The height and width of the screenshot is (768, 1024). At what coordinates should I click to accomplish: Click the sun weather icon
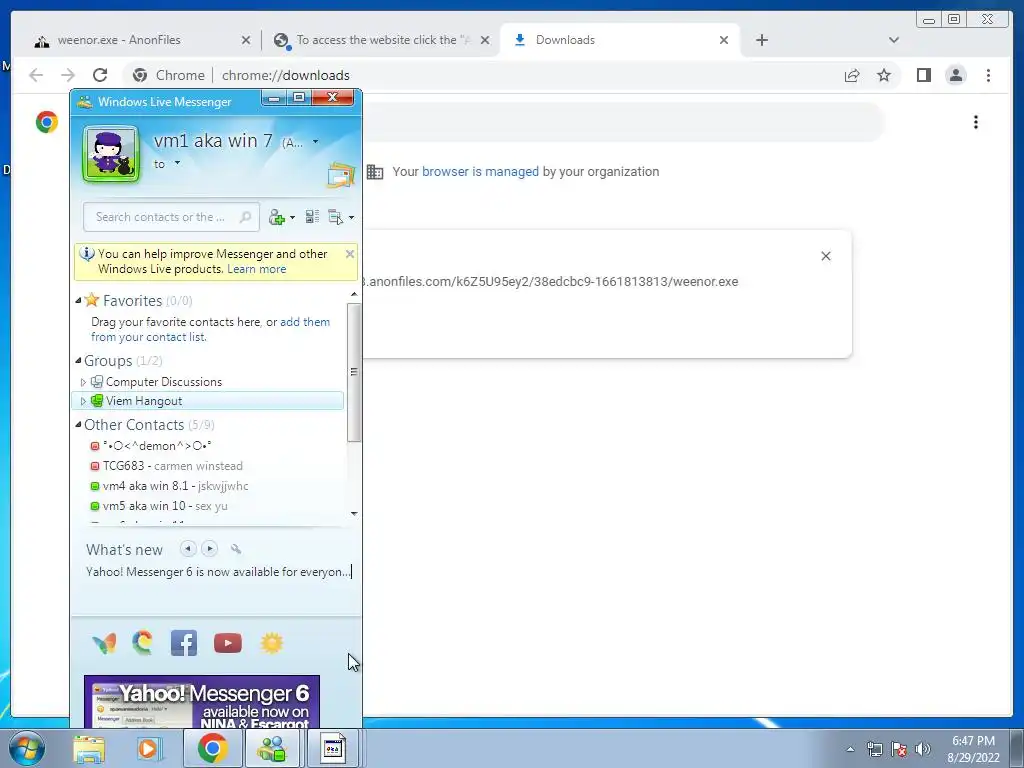(272, 643)
